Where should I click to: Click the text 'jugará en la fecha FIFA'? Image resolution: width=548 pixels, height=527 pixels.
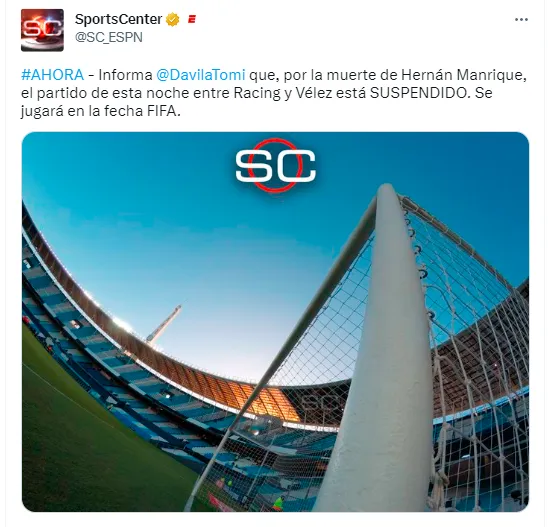click(98, 111)
